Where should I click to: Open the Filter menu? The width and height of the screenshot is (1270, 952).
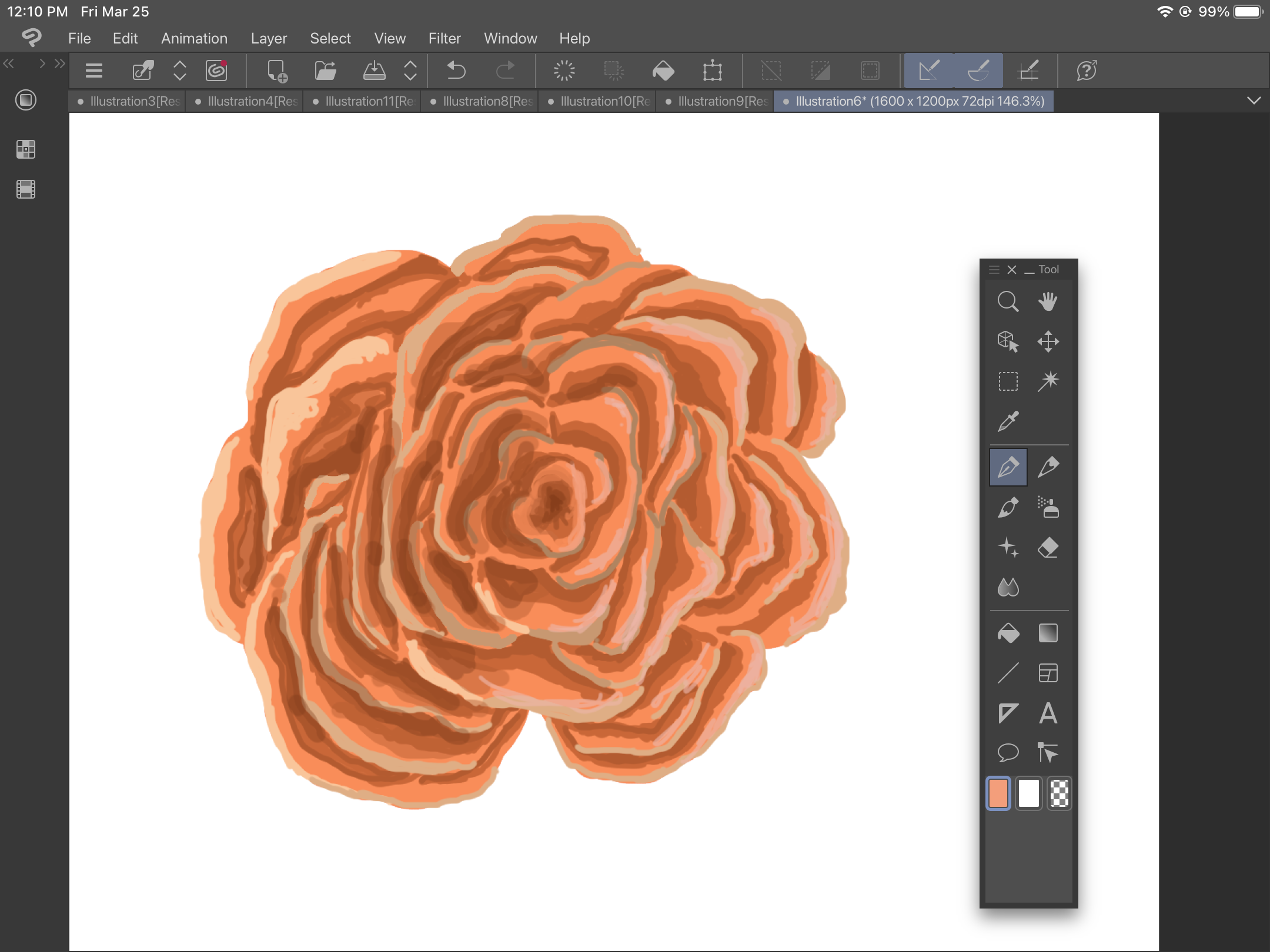click(444, 38)
